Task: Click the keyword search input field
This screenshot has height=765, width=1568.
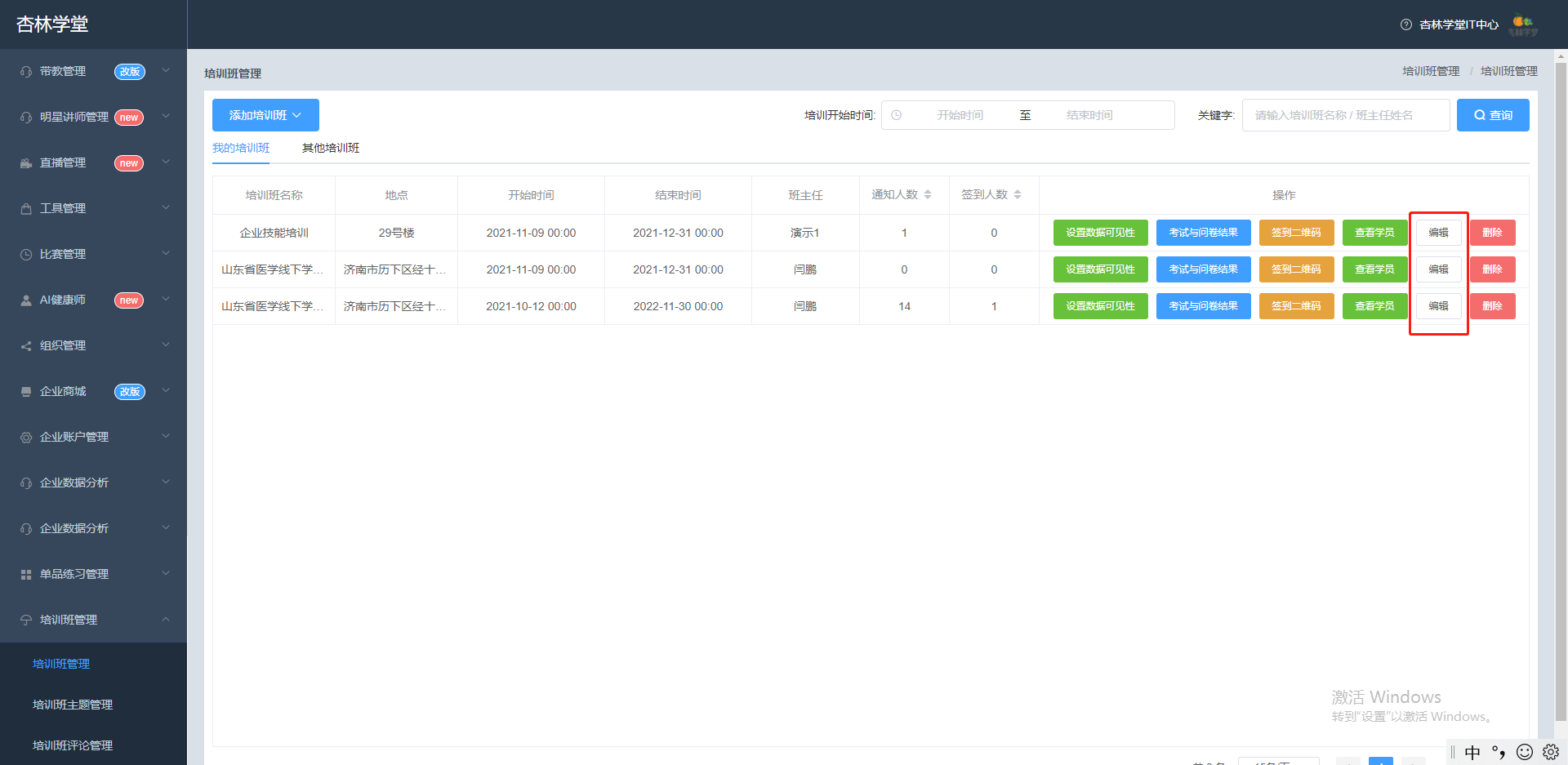Action: pyautogui.click(x=1346, y=115)
